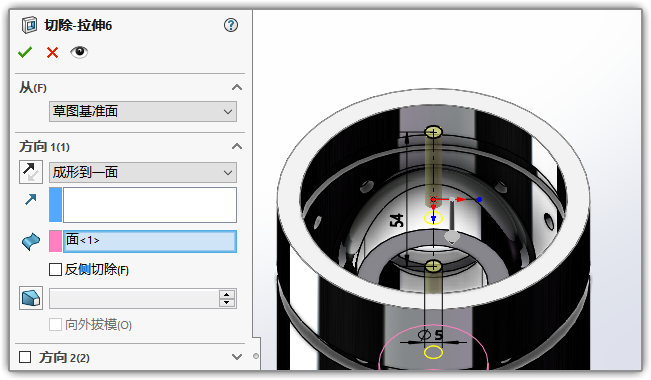Select the yellow circle inside the pink circle

tap(433, 353)
